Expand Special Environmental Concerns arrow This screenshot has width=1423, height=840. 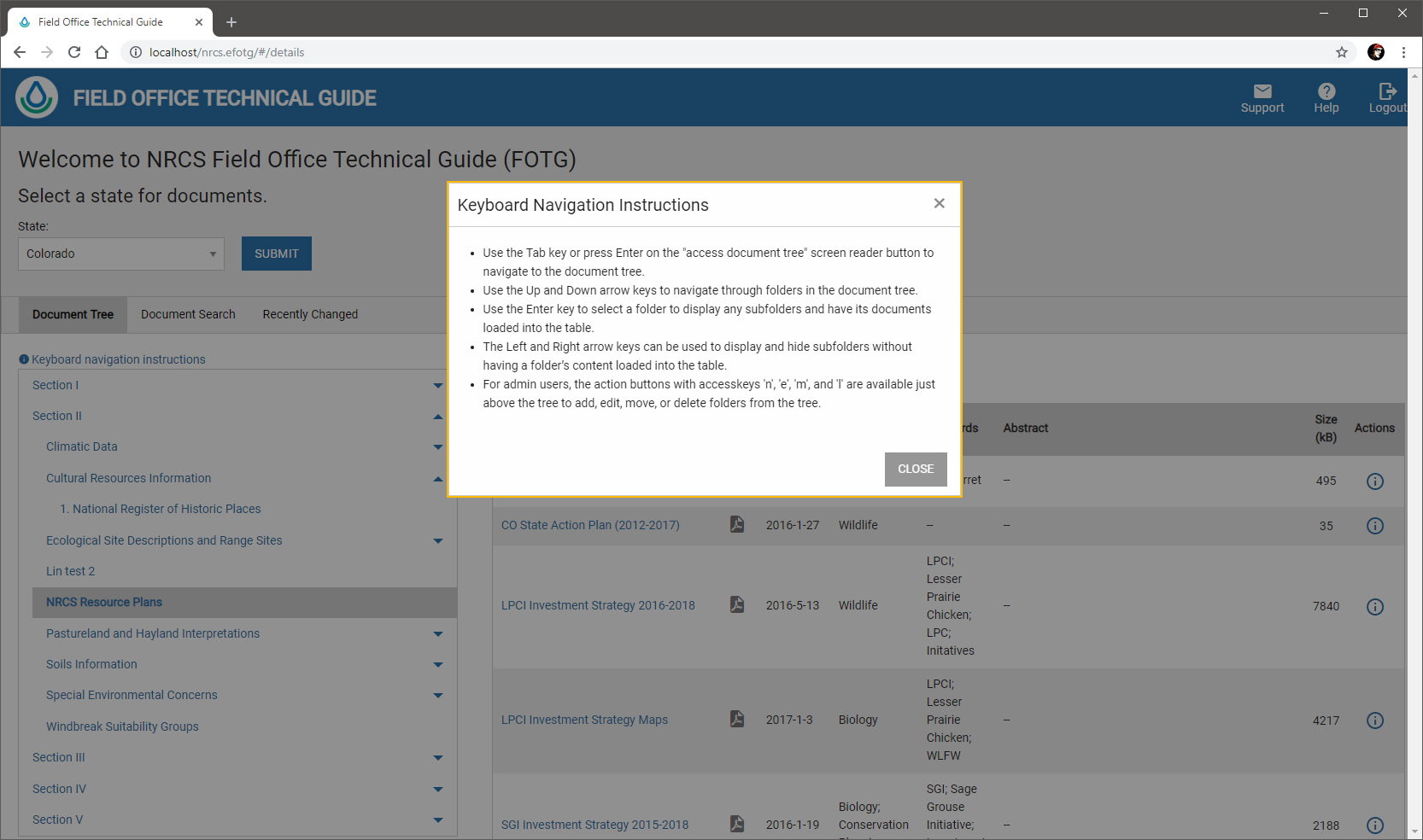(x=438, y=696)
